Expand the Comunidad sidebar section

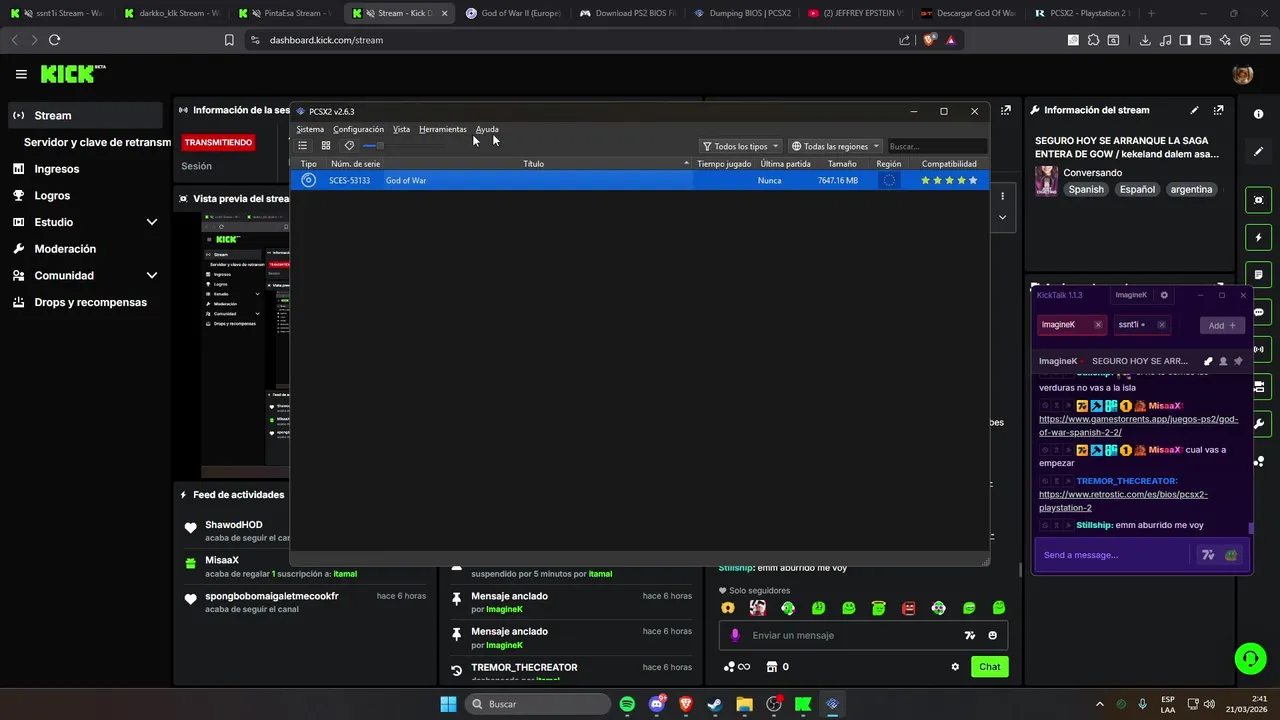click(84, 275)
